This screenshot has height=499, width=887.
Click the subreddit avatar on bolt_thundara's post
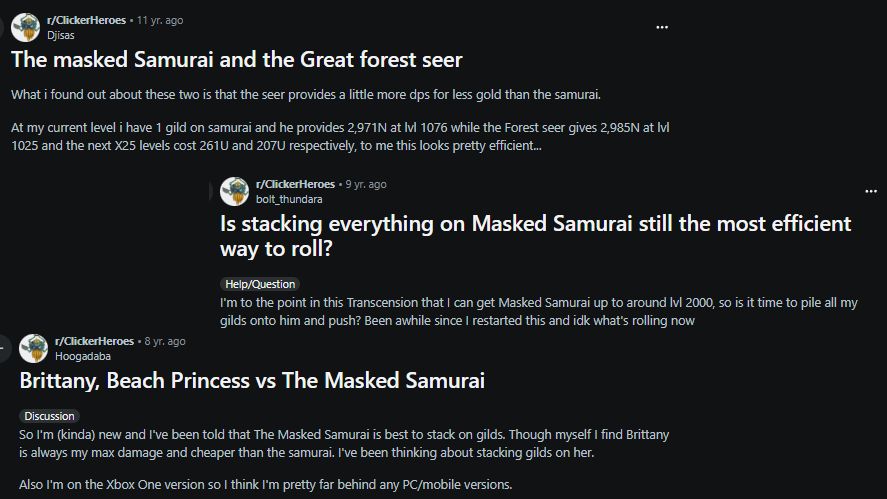[234, 191]
